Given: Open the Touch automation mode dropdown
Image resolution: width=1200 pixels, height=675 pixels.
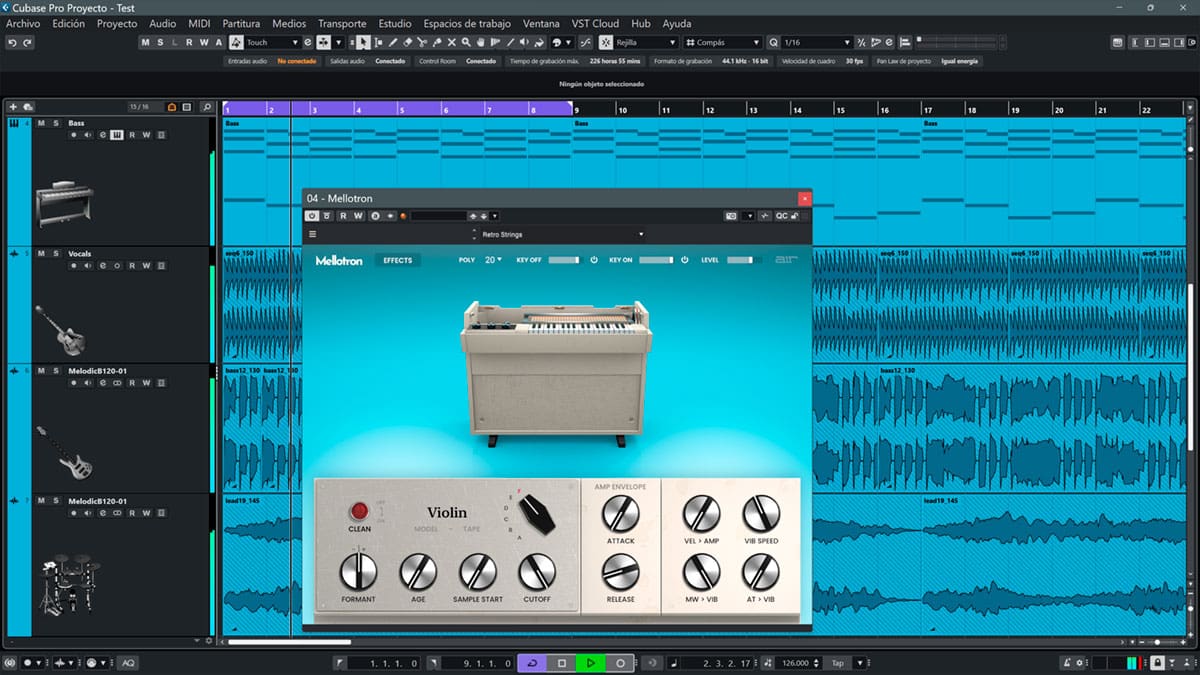Looking at the screenshot, I should (273, 43).
